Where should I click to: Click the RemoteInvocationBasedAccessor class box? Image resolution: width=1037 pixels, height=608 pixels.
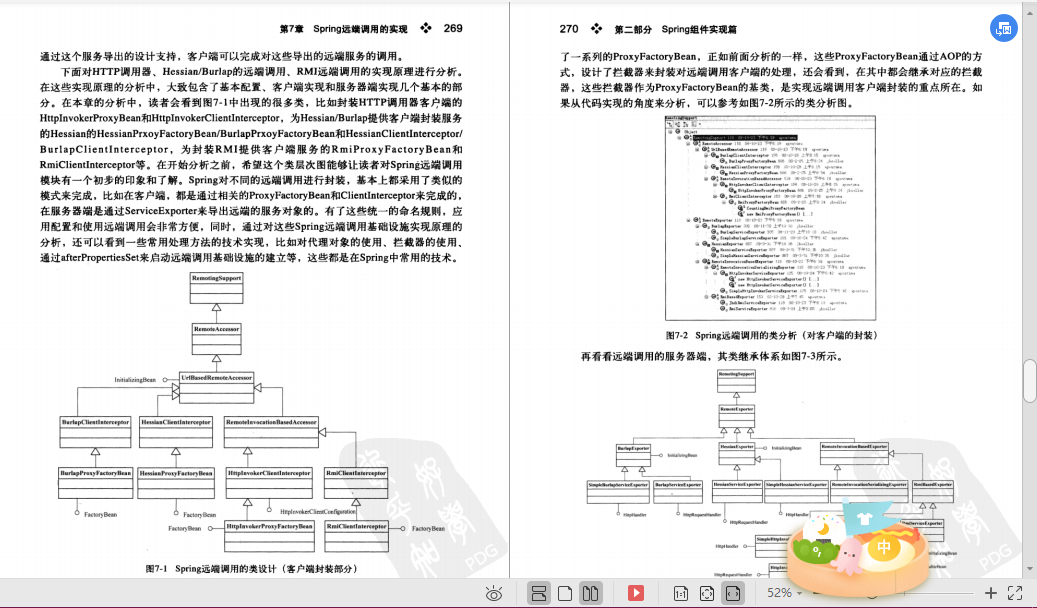click(x=271, y=432)
